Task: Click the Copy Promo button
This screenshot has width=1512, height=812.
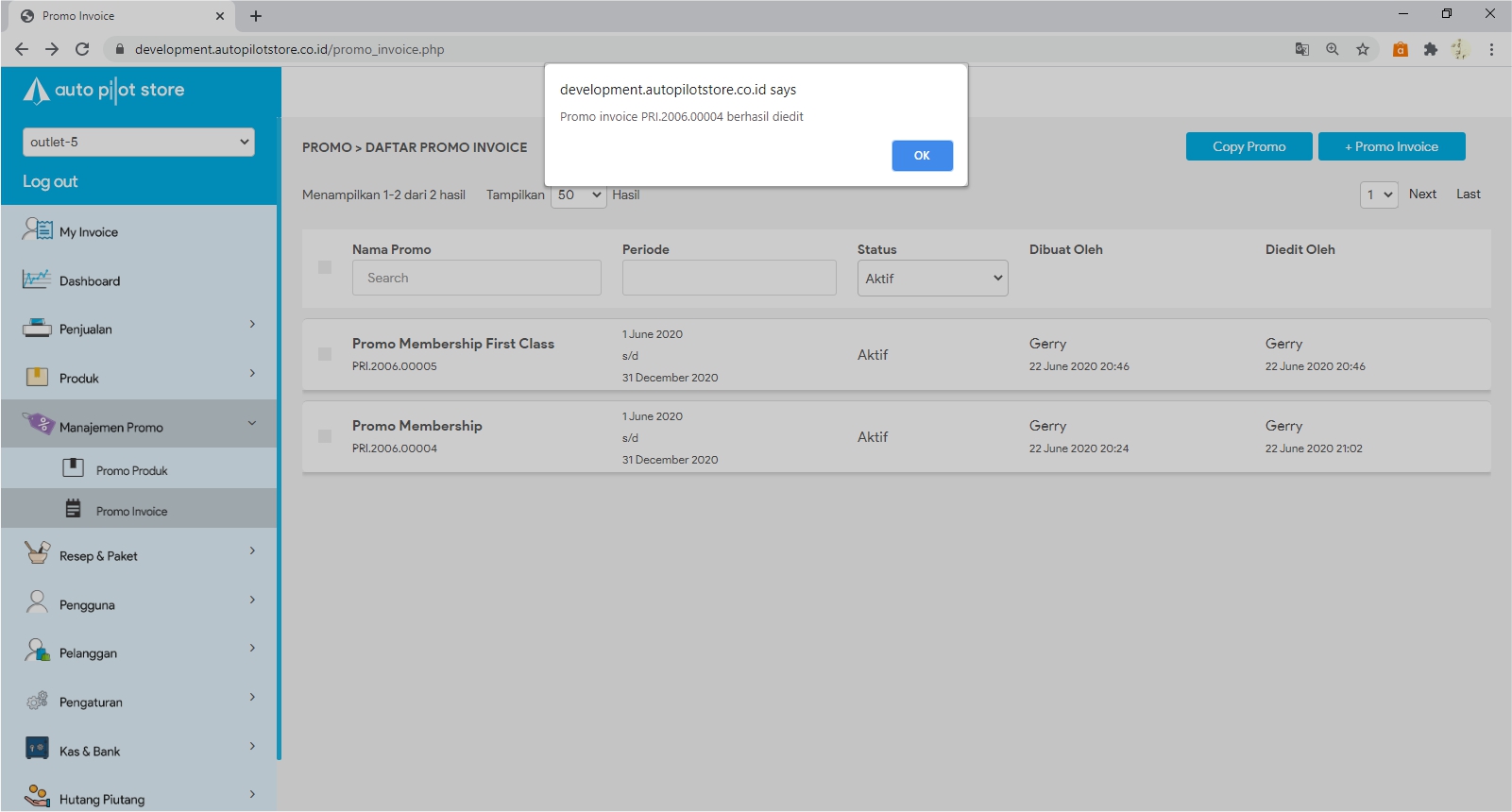Action: pos(1249,146)
